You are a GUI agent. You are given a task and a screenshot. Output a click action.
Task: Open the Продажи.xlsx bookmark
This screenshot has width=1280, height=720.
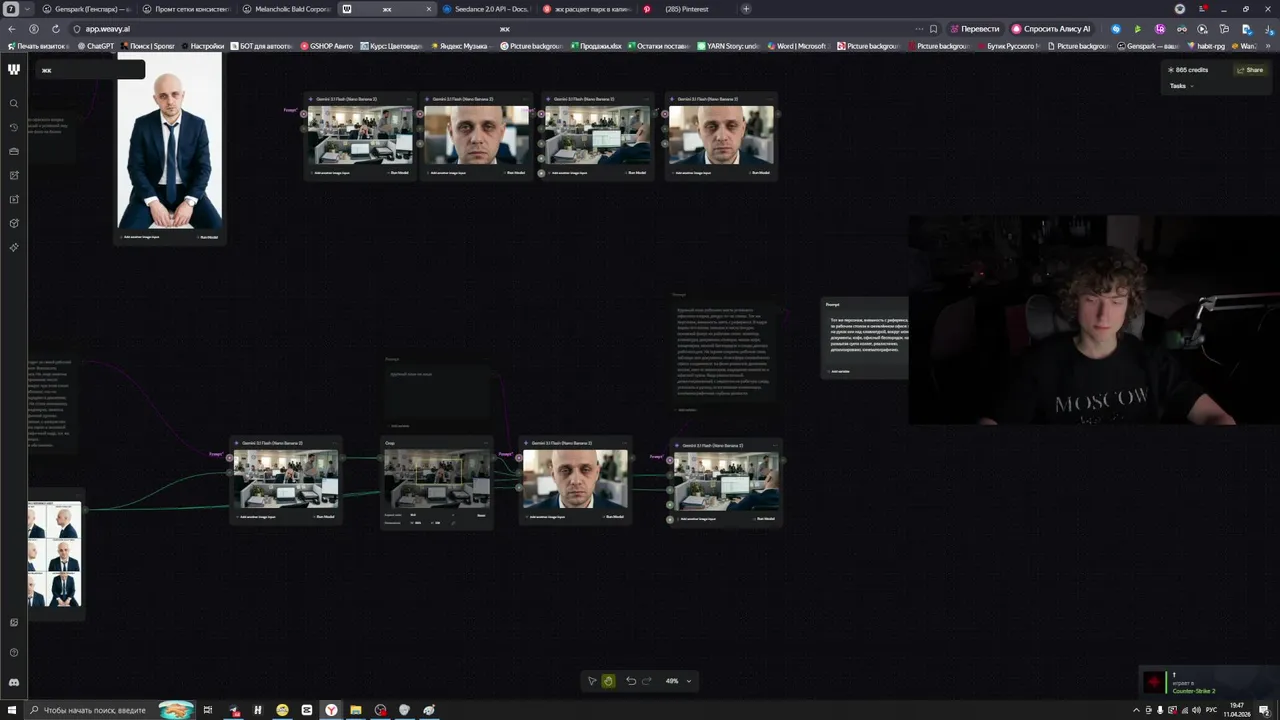[x=597, y=46]
